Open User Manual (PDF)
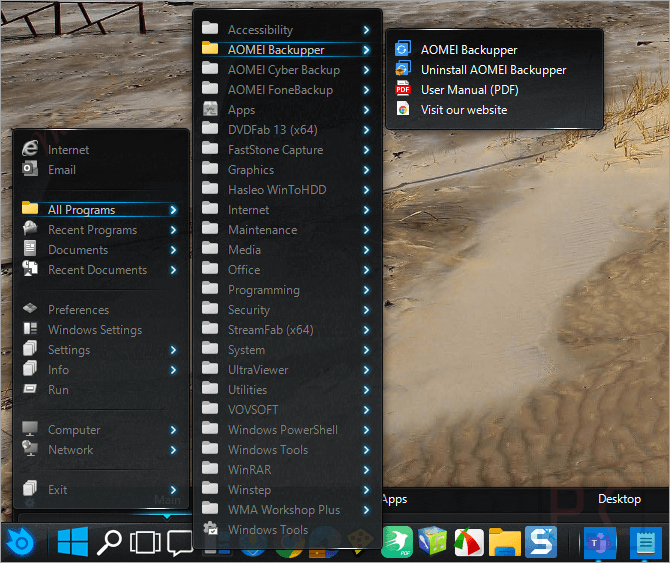670x563 pixels. coord(470,90)
